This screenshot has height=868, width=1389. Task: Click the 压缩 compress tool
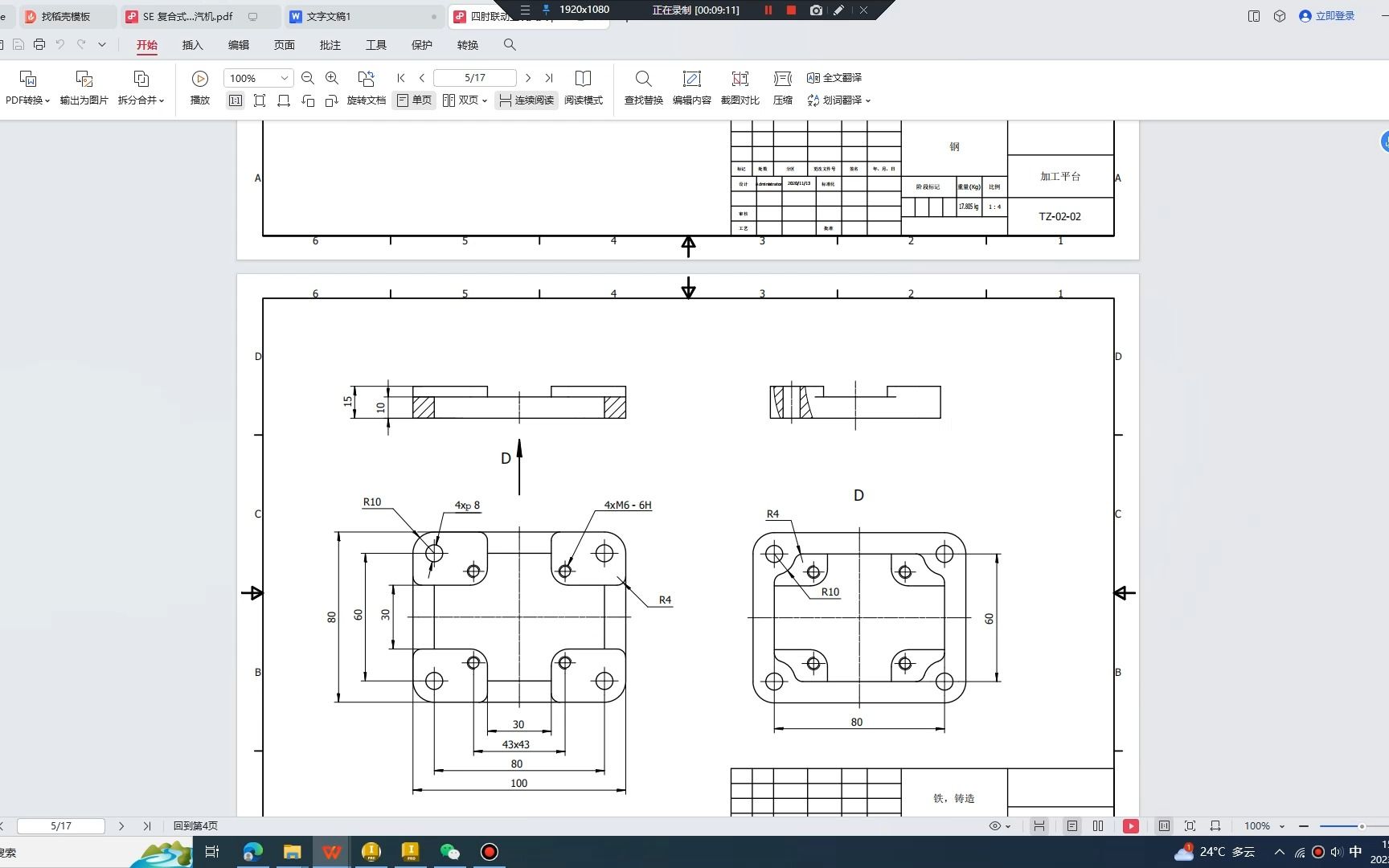783,88
